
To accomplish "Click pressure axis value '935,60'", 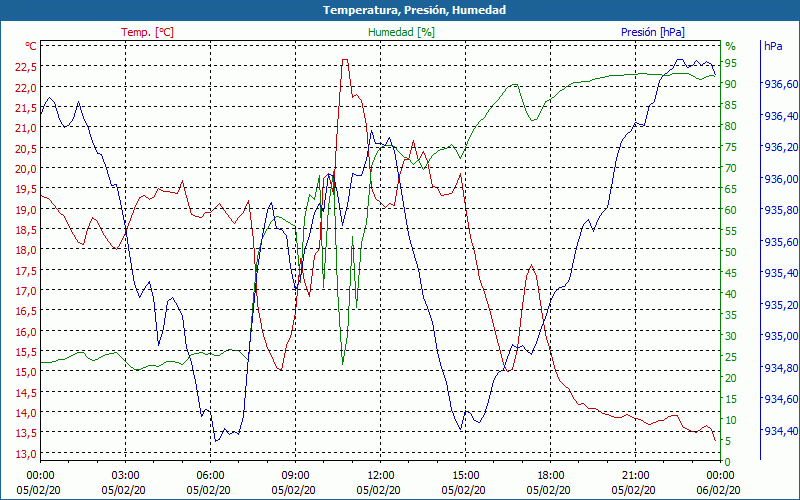I will tap(781, 241).
